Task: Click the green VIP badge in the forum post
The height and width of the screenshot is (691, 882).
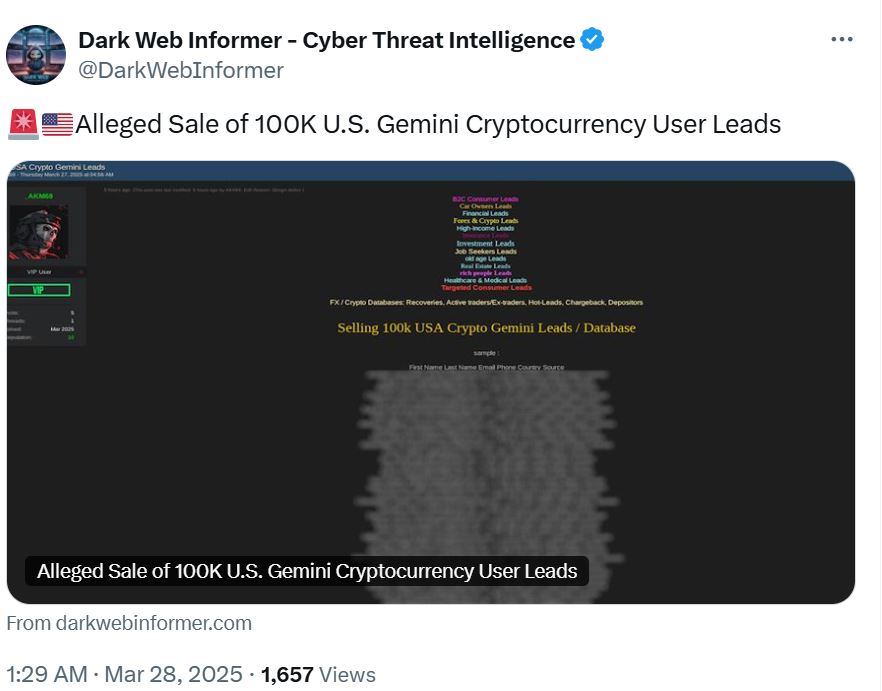Action: coord(39,290)
